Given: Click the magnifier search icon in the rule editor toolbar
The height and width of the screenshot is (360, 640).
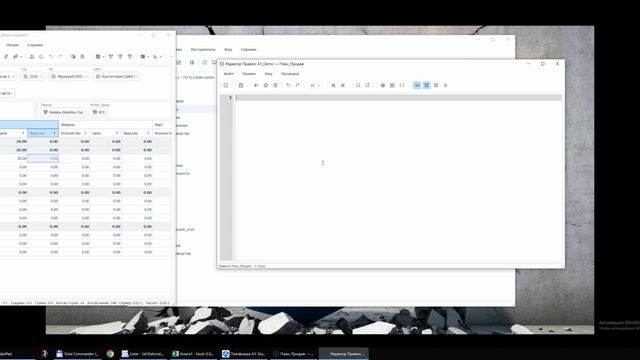Looking at the screenshot, I should point(358,85).
